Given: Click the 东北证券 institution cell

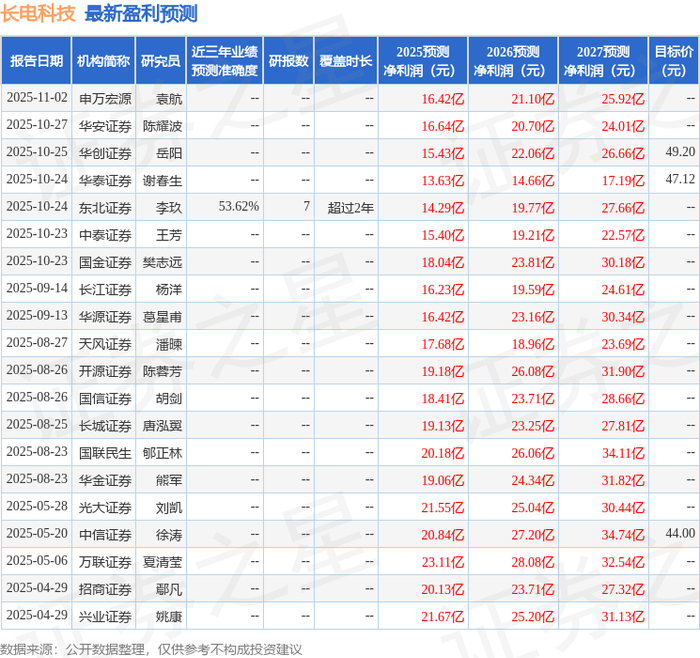Looking at the screenshot, I should [105, 208].
